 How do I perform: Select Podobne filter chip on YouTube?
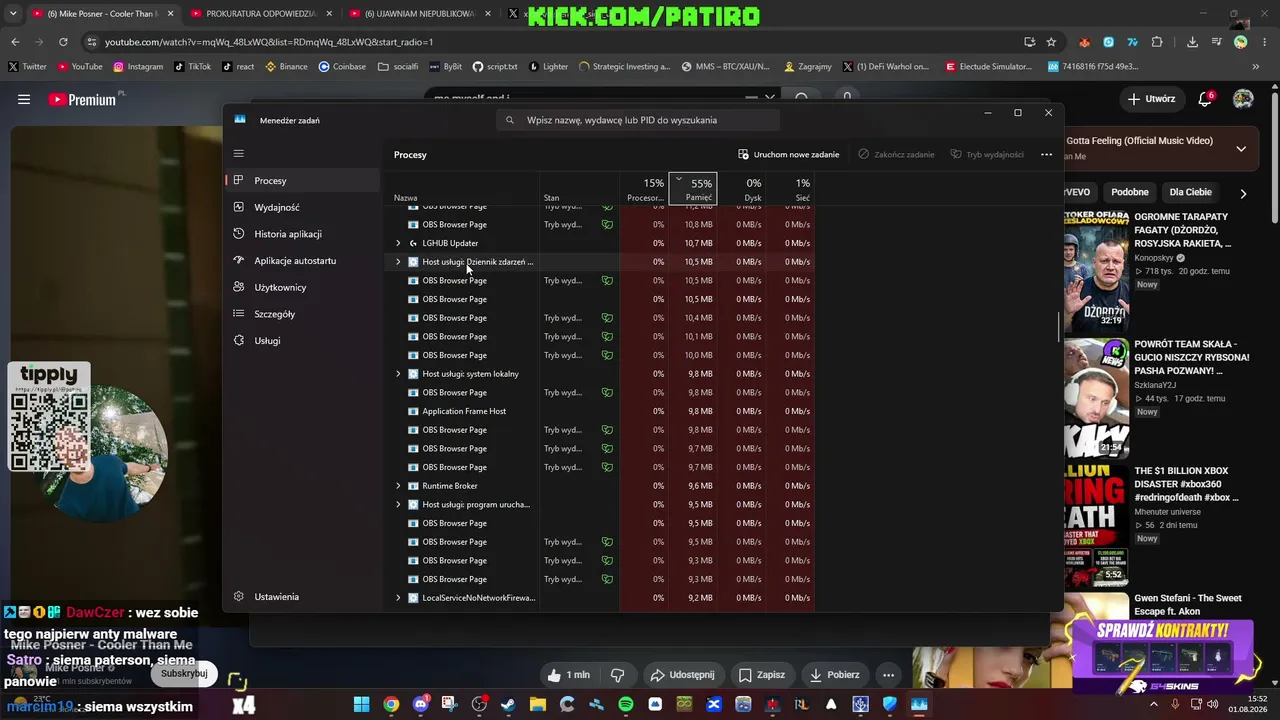pyautogui.click(x=1130, y=192)
